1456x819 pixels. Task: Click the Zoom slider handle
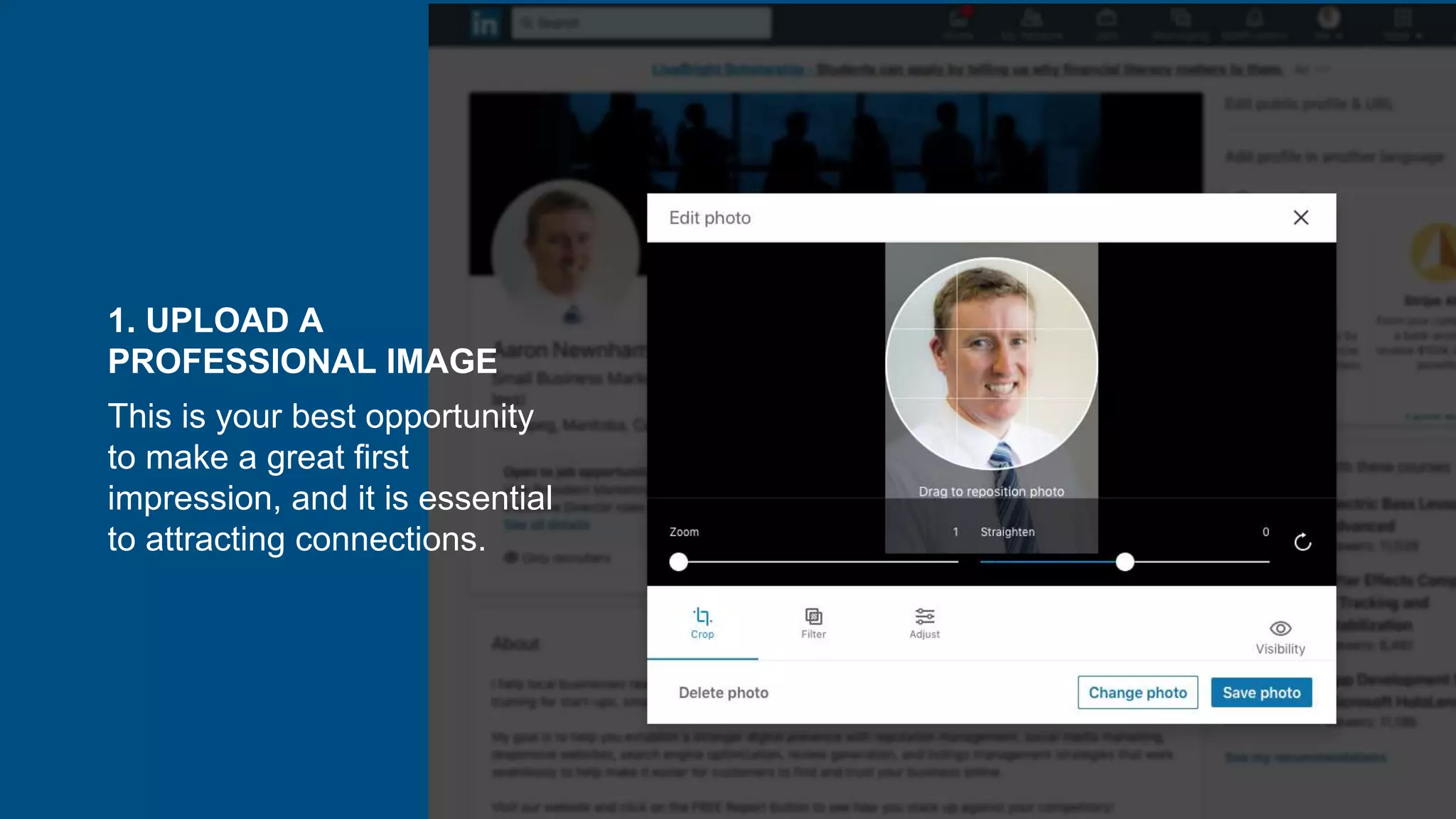pos(679,562)
